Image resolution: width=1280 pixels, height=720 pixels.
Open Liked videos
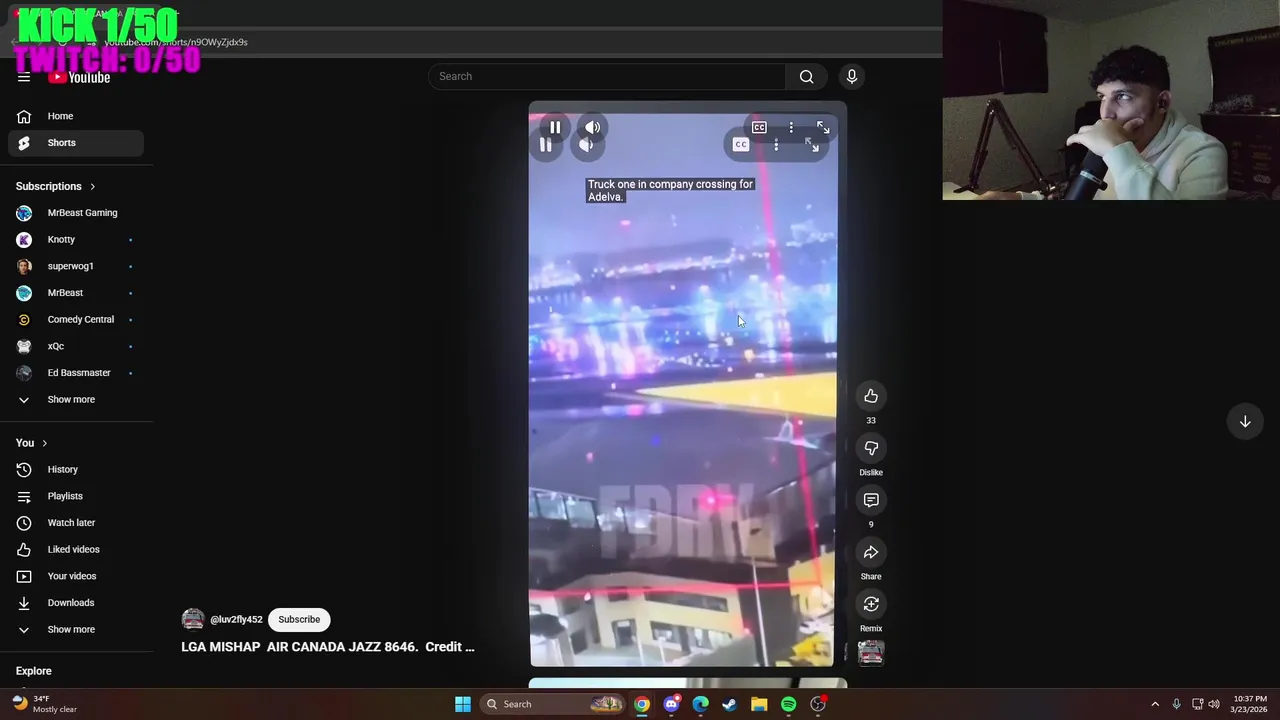pos(76,549)
